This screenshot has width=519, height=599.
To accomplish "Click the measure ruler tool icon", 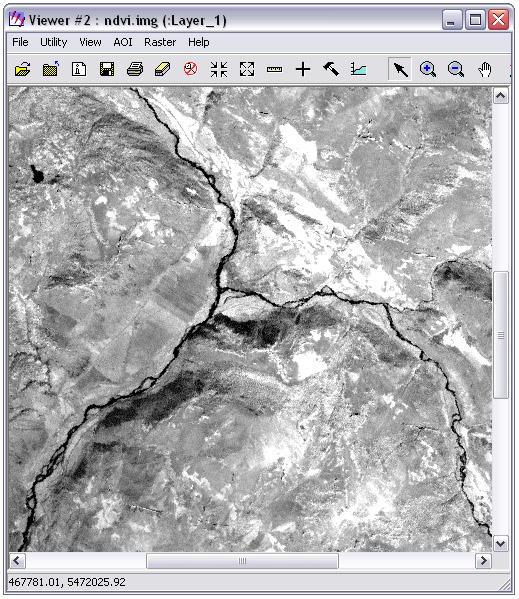I will point(275,70).
